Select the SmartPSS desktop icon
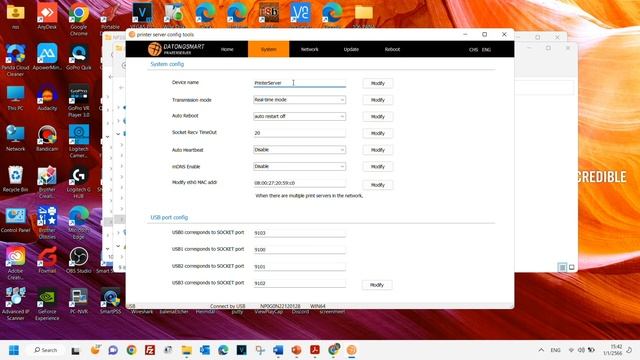The image size is (640, 360). pyautogui.click(x=110, y=301)
